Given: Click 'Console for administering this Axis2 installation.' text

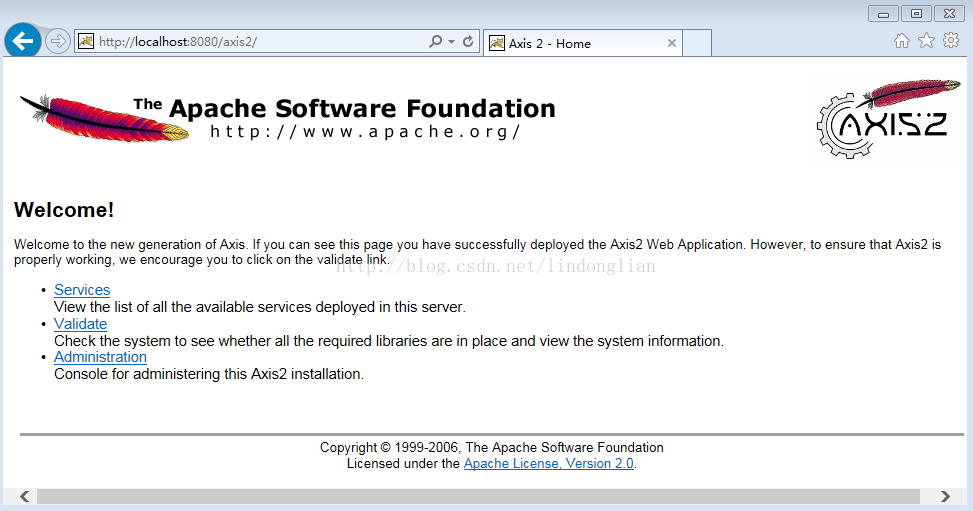Looking at the screenshot, I should pos(209,374).
